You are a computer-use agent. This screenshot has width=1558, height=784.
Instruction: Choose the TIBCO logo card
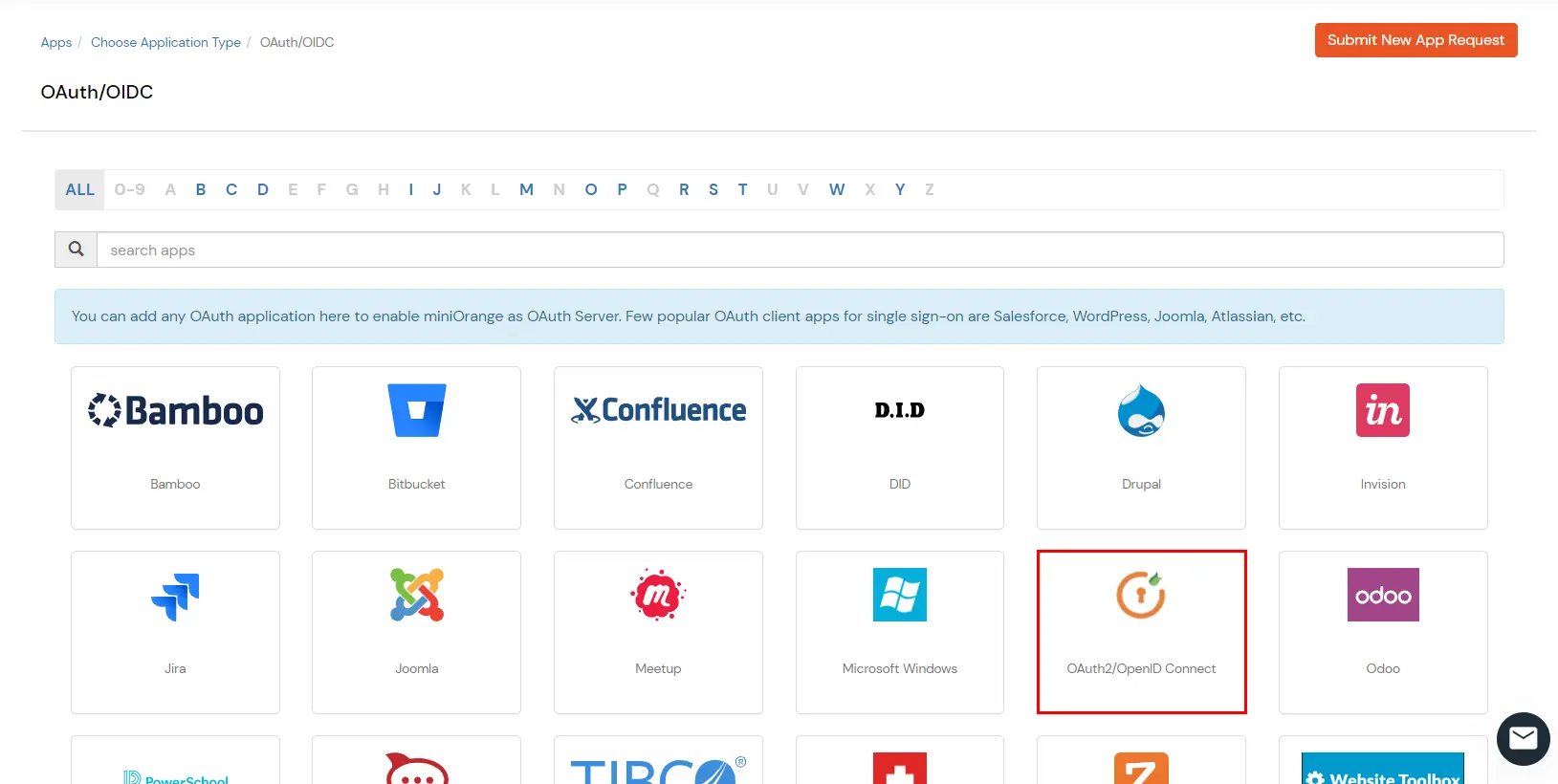658,769
